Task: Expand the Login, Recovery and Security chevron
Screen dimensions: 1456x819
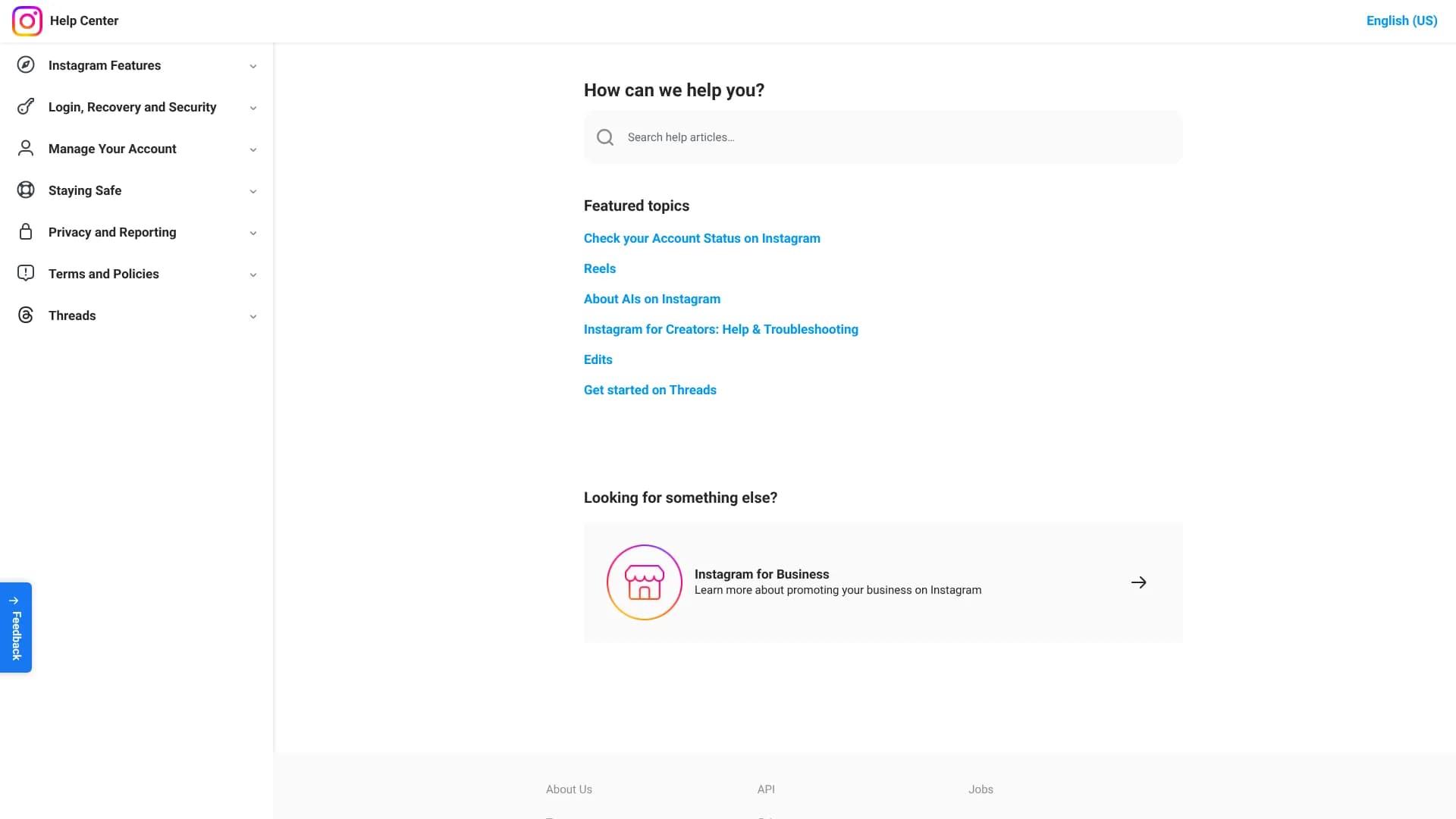Action: point(253,108)
